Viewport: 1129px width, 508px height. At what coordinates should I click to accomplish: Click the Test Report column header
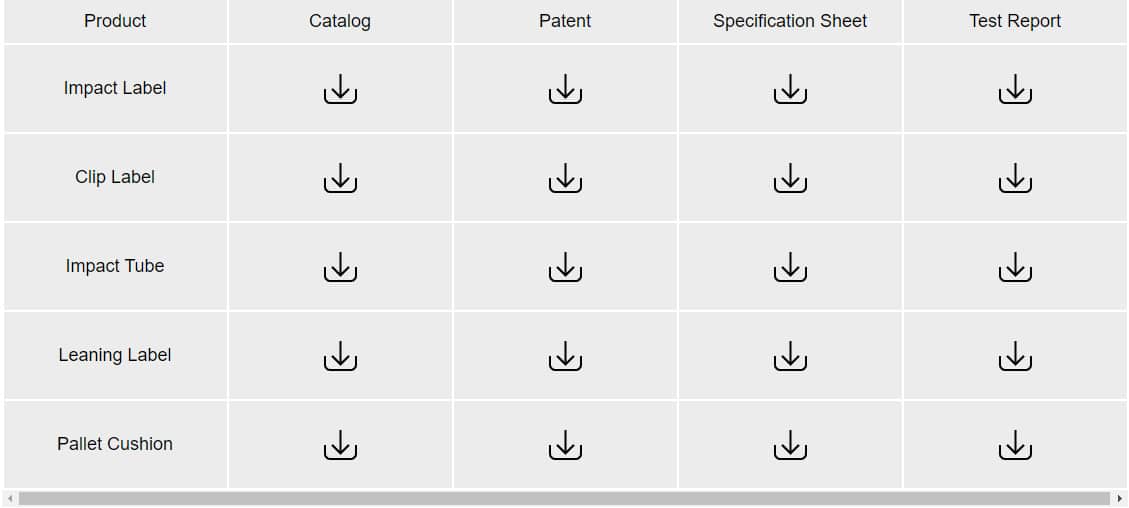tap(1015, 21)
